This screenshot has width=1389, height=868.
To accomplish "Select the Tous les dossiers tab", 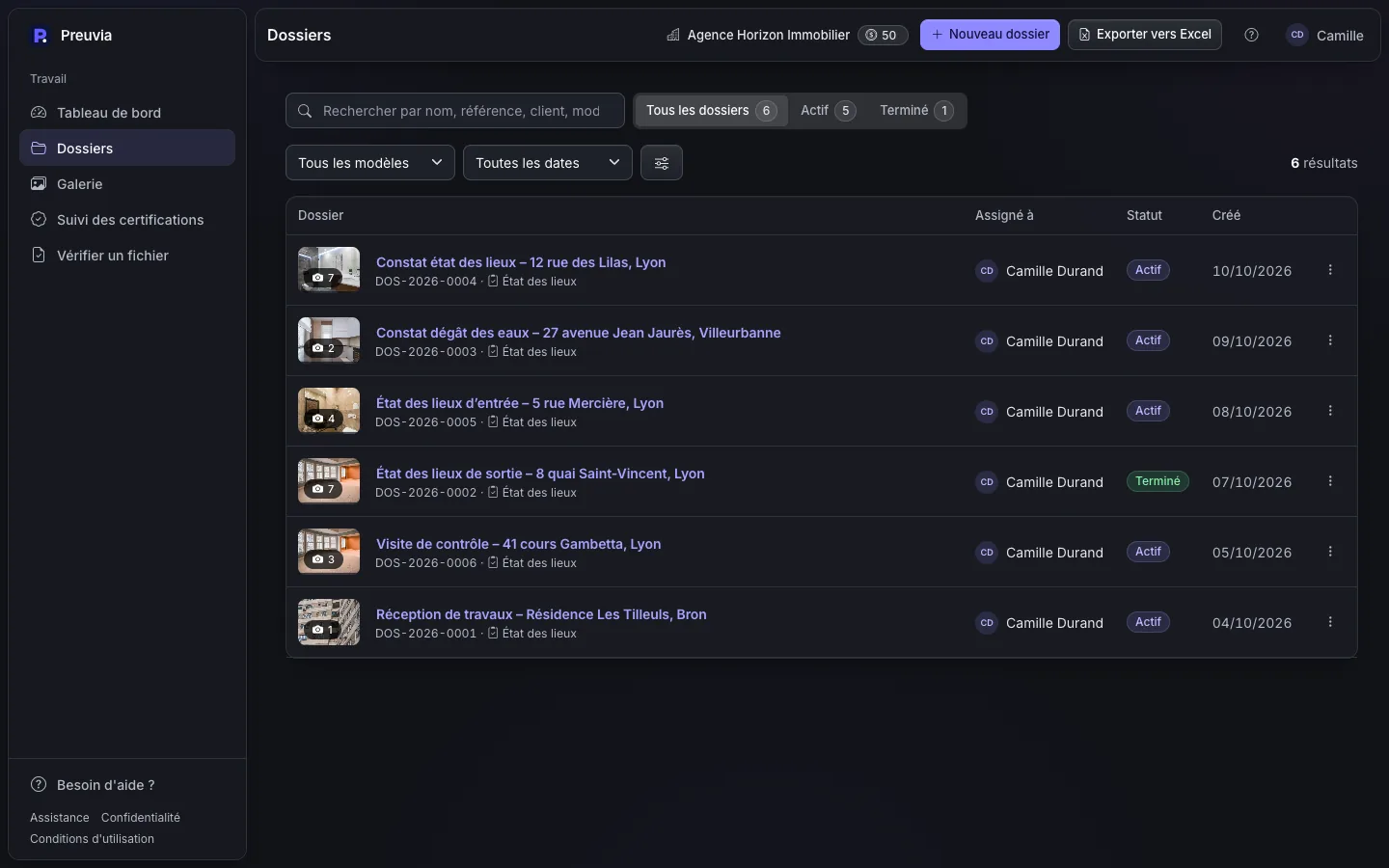I will [711, 111].
